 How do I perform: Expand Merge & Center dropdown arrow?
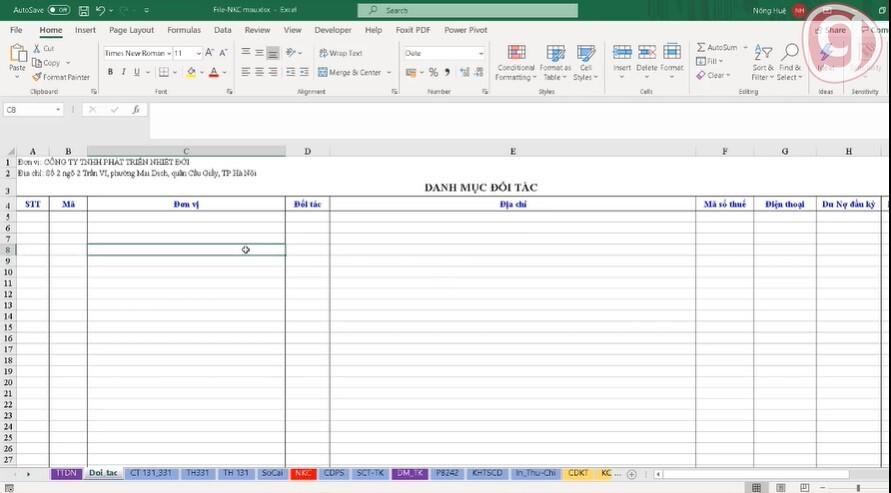[x=389, y=73]
